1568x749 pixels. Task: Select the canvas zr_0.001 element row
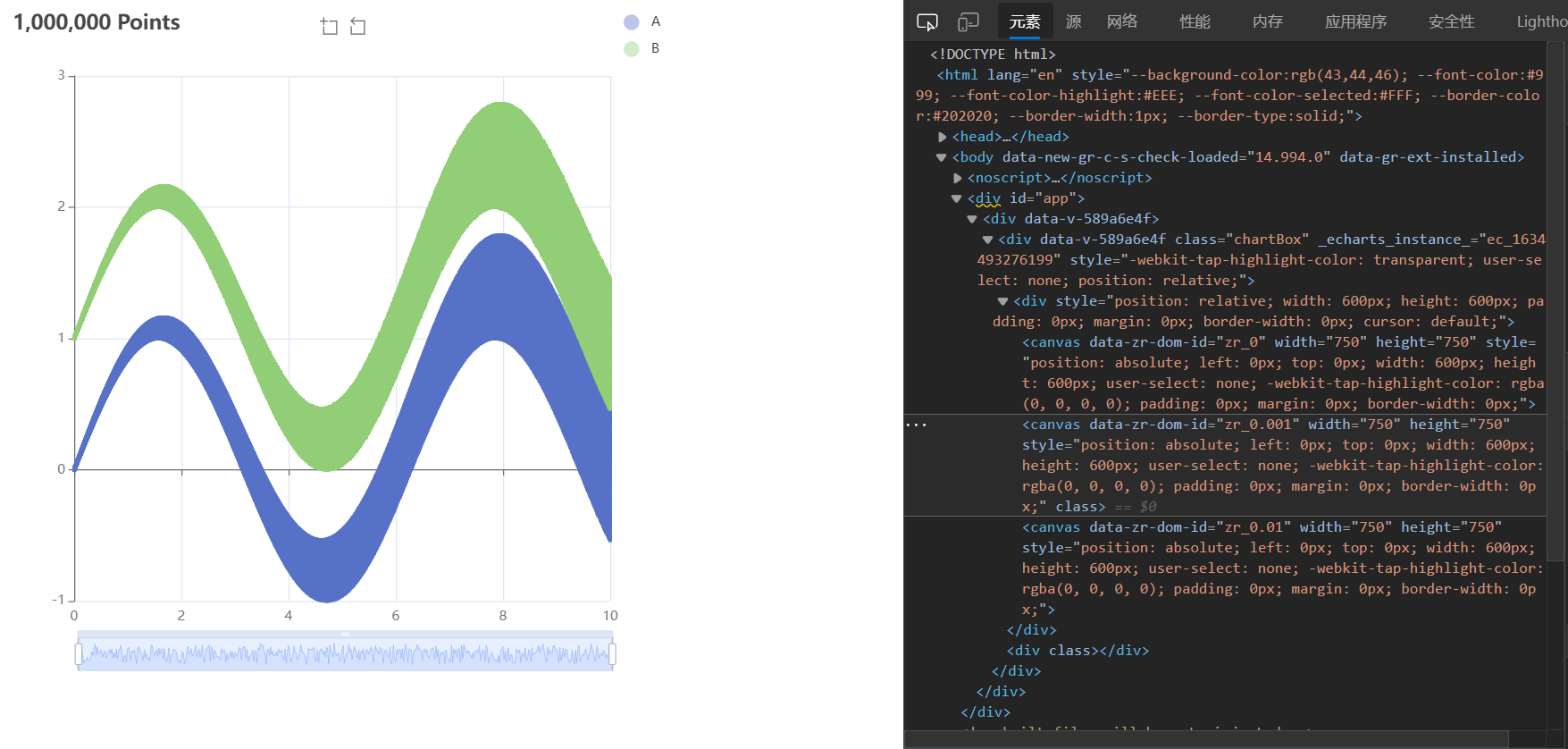[1225, 466]
